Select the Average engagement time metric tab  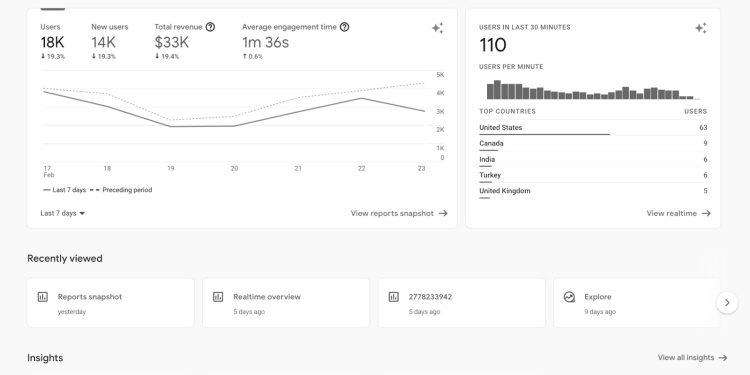(295, 41)
